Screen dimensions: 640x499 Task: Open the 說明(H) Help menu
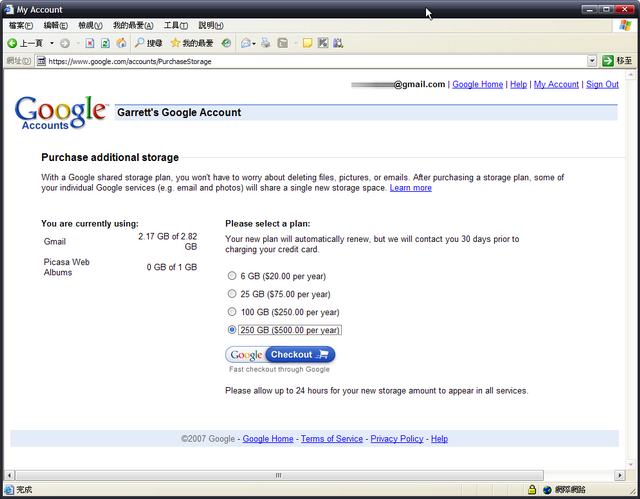tap(211, 25)
